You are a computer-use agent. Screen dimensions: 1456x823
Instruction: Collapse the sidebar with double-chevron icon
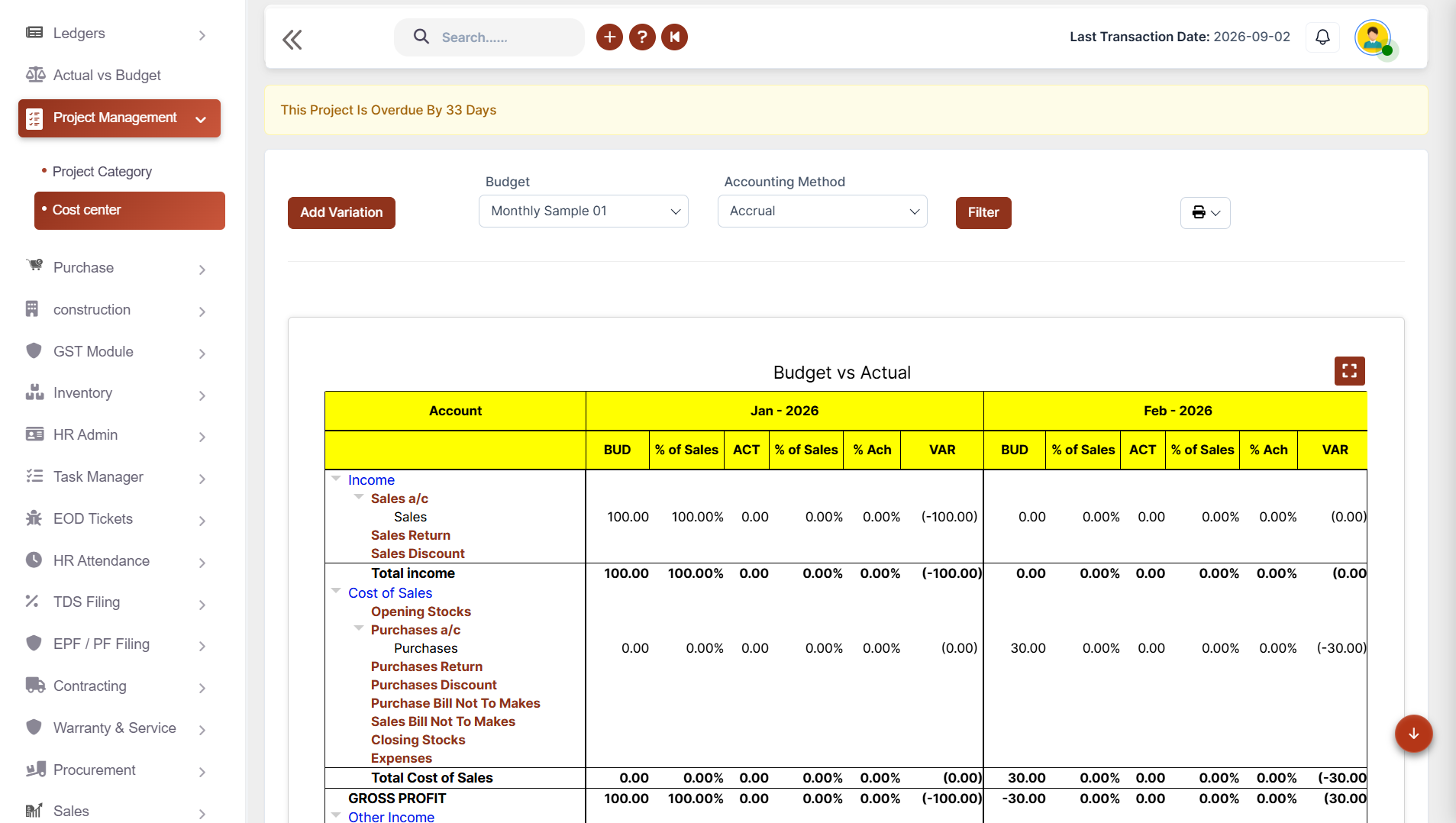click(x=292, y=40)
